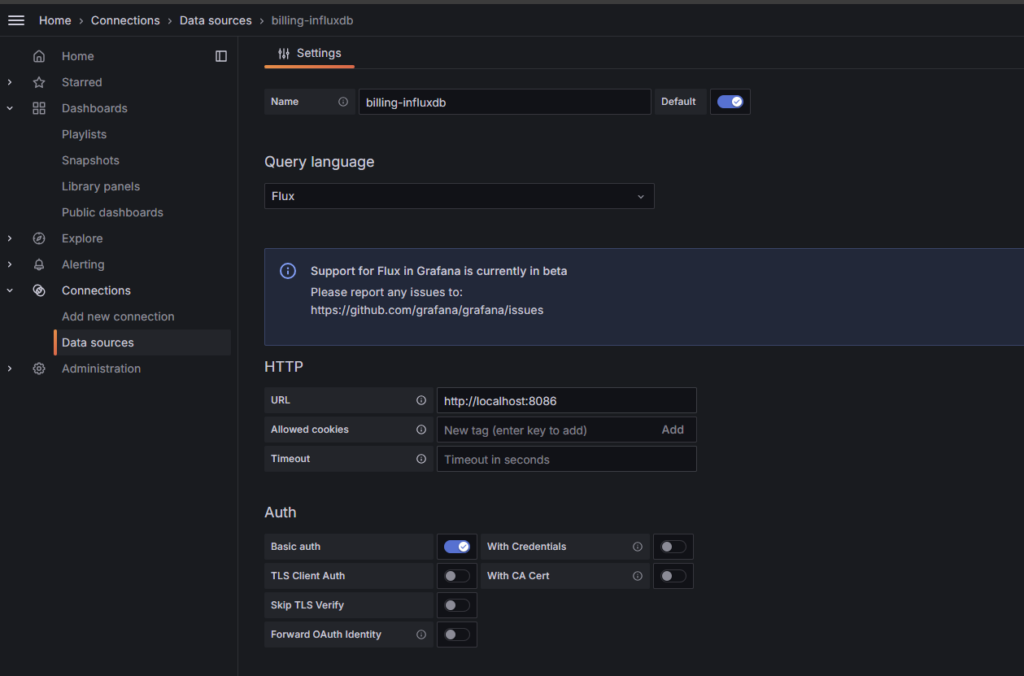Select the Settings tab
The height and width of the screenshot is (676, 1024).
pyautogui.click(x=309, y=53)
